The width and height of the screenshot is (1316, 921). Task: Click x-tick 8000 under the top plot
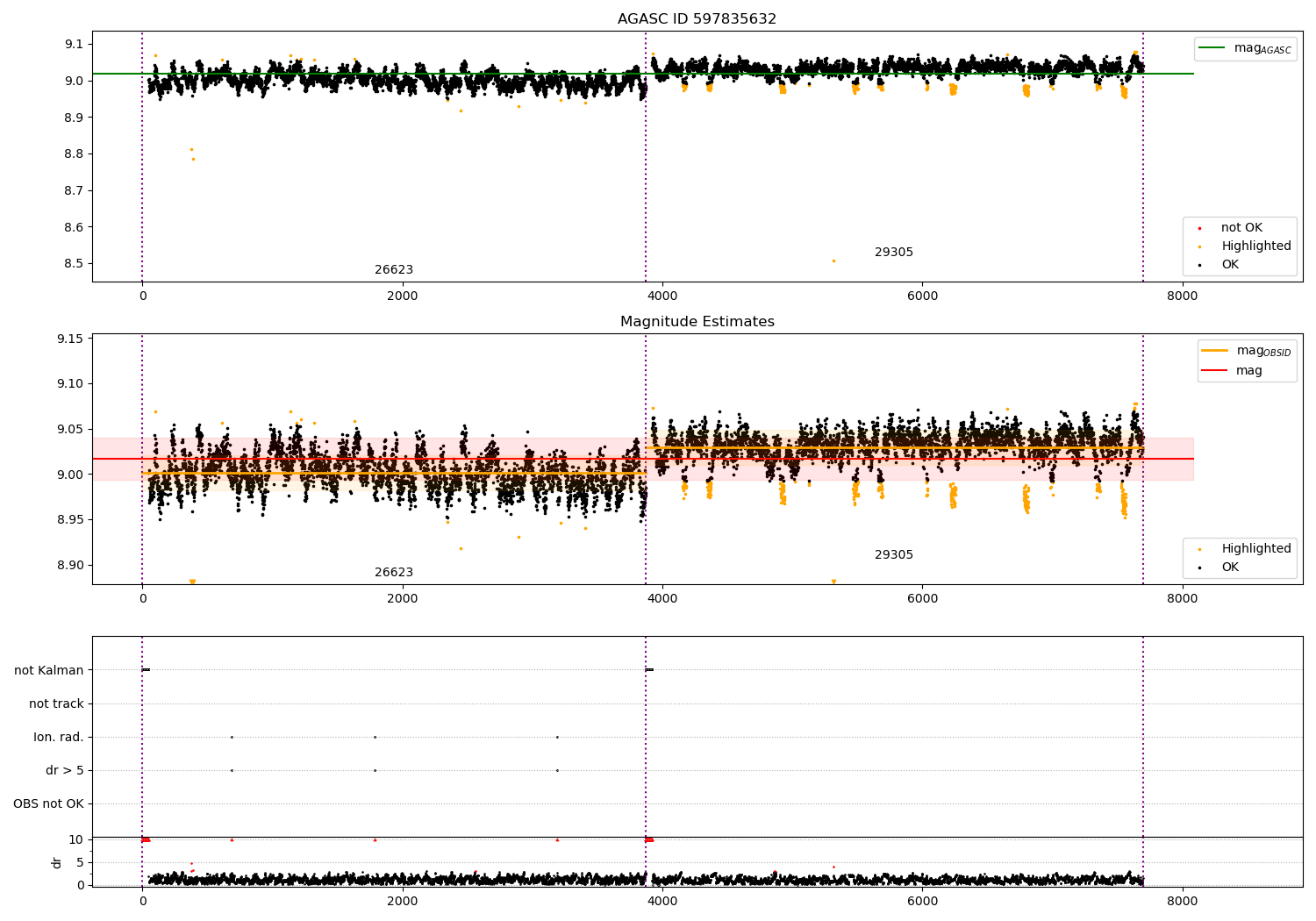(1182, 296)
